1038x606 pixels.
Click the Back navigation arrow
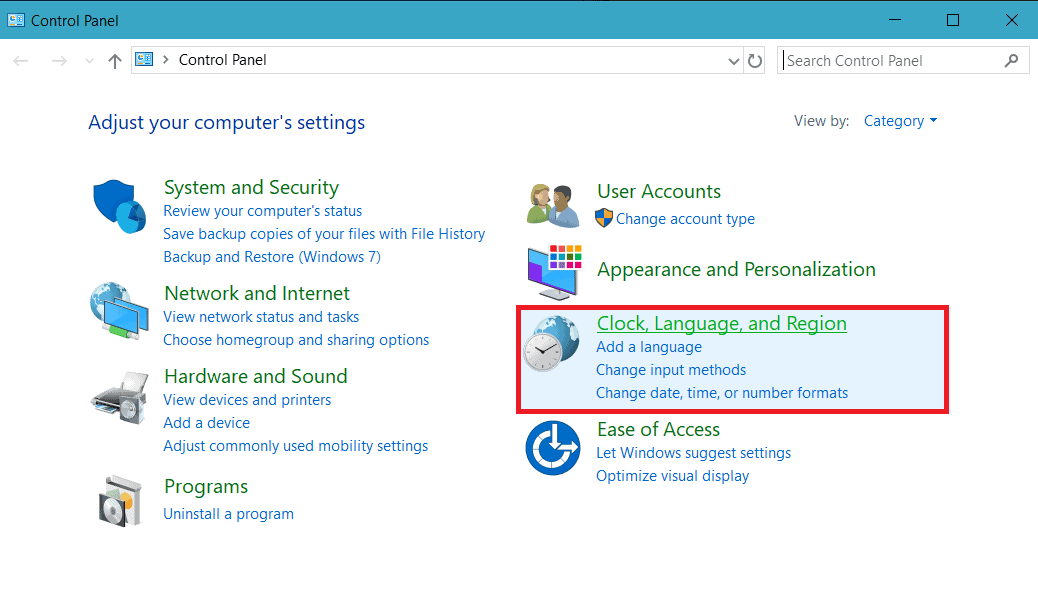tap(21, 62)
